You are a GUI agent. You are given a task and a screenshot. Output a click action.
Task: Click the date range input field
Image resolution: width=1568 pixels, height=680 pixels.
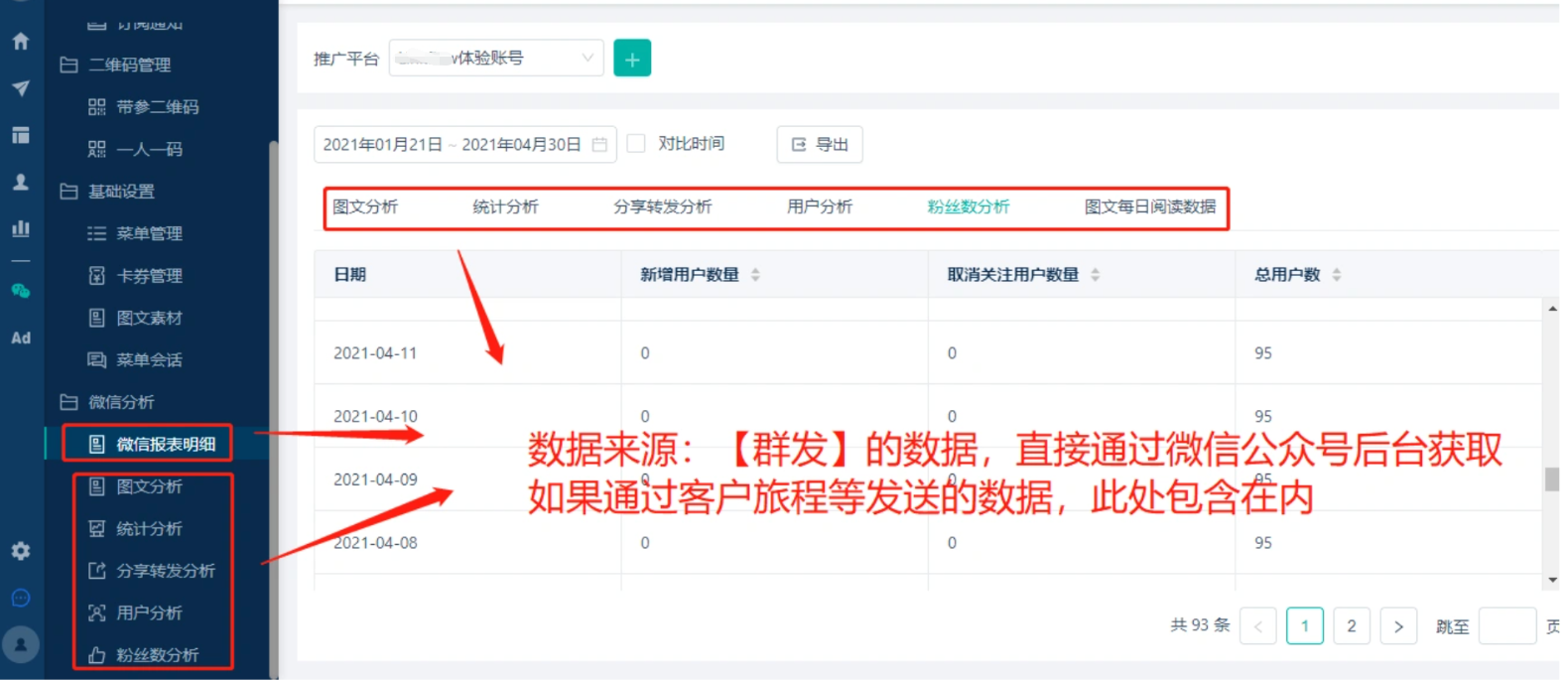[x=465, y=145]
